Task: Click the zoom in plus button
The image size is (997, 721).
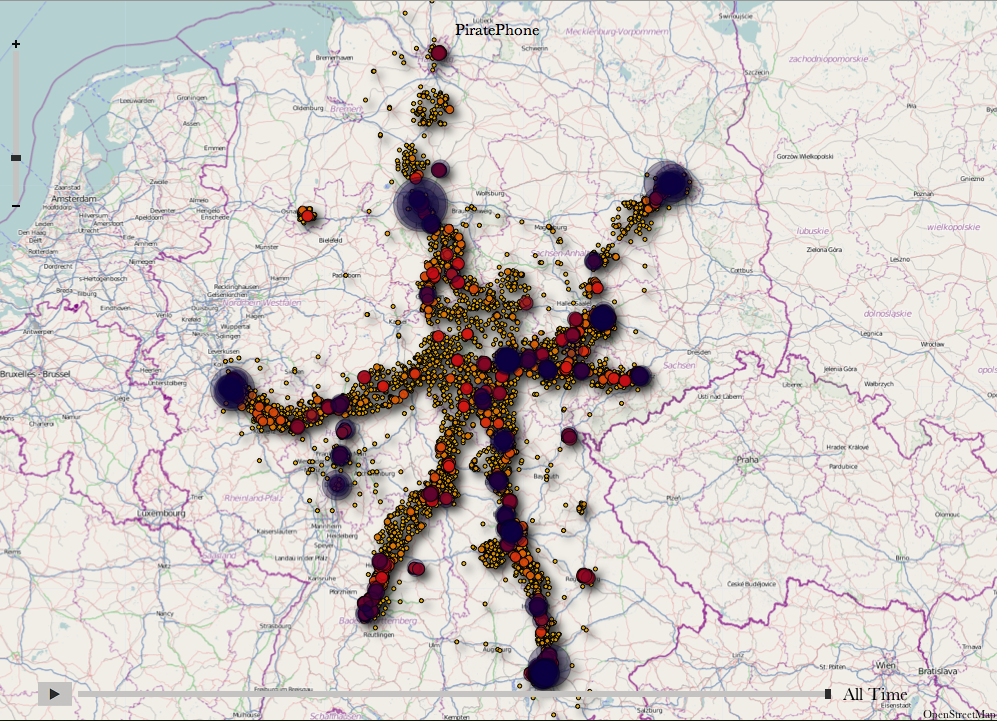Action: coord(16,44)
